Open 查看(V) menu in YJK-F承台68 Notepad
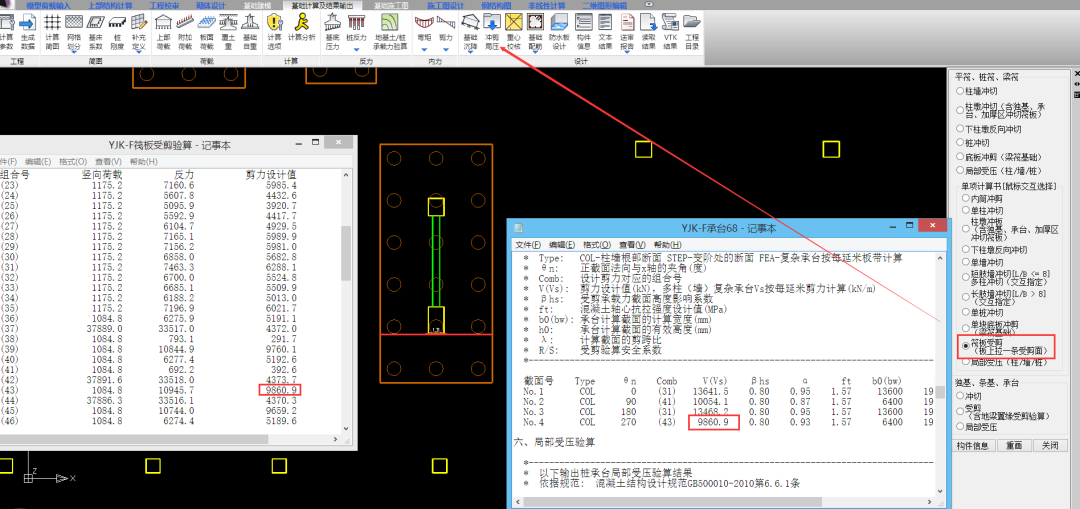 pyautogui.click(x=632, y=245)
